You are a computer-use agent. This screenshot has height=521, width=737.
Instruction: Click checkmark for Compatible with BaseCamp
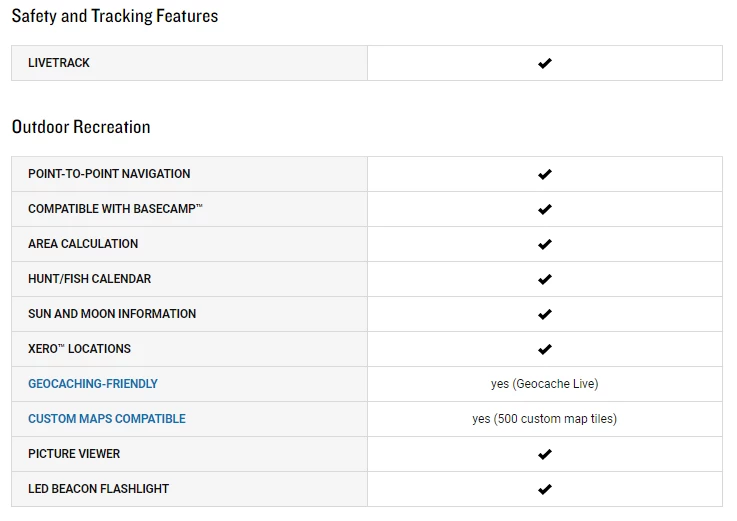click(x=545, y=209)
